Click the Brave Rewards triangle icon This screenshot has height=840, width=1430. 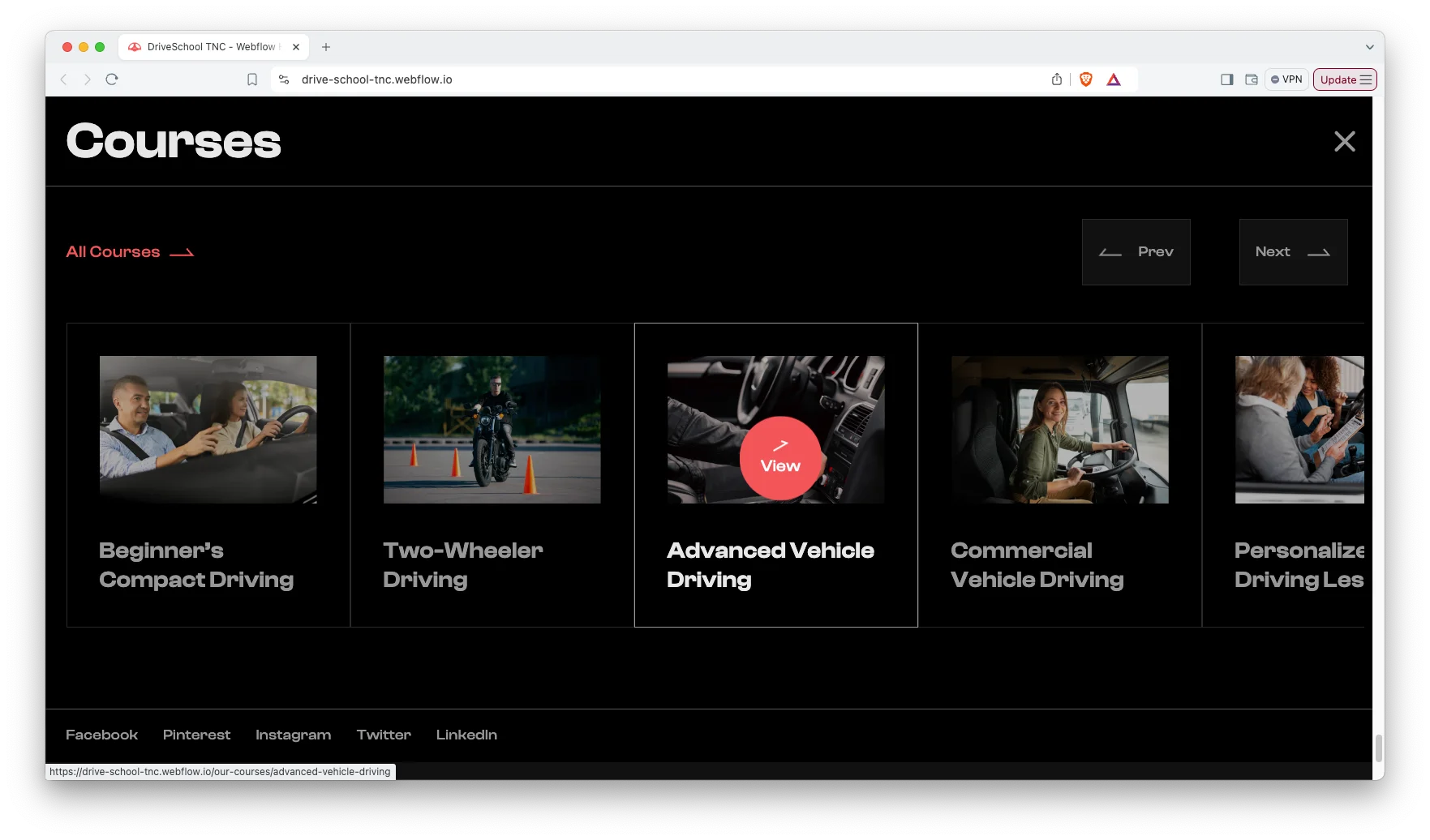(x=1114, y=79)
